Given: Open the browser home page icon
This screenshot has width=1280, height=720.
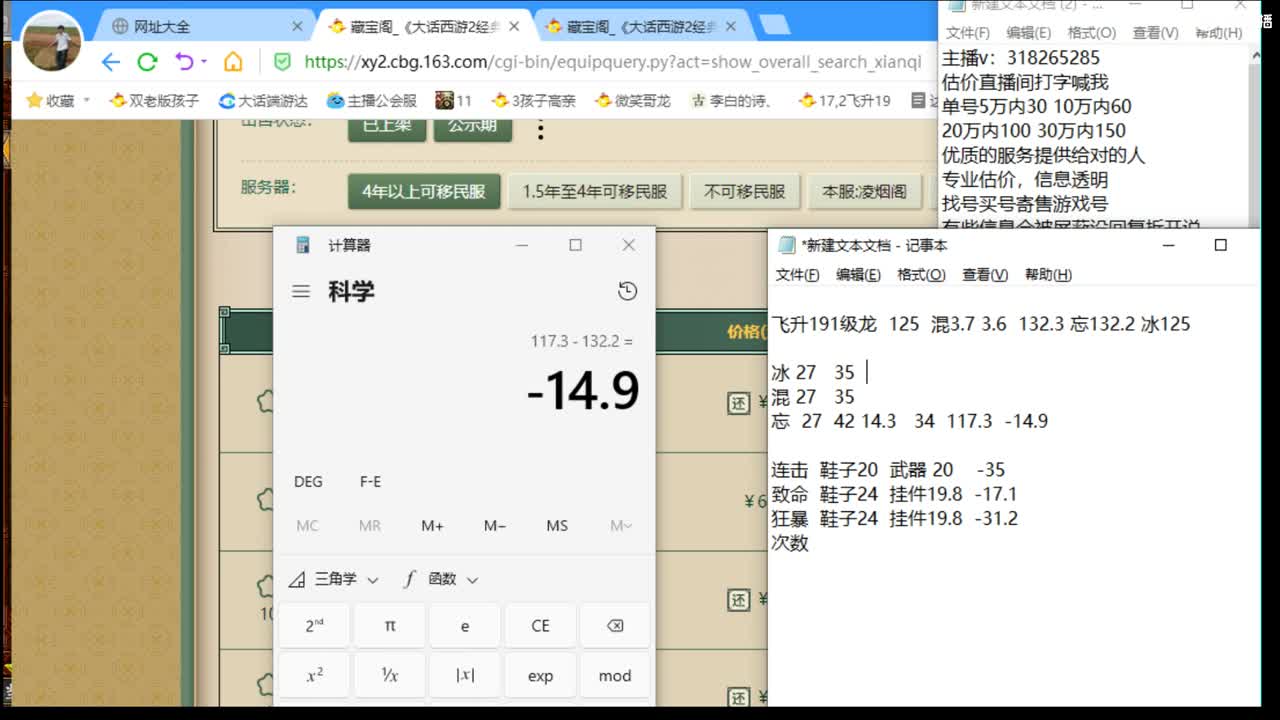Looking at the screenshot, I should [233, 62].
